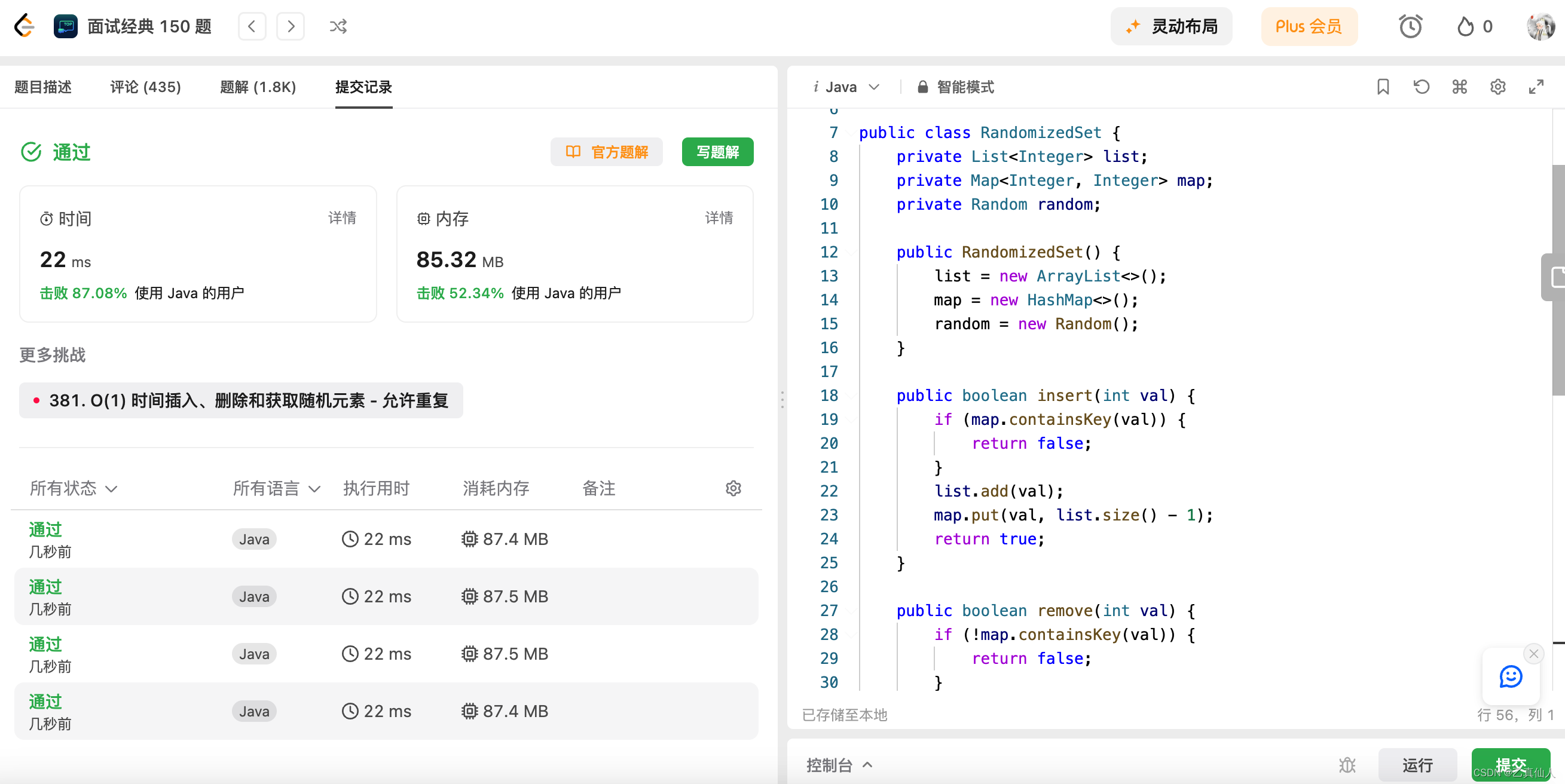Expand the 所有状态 filter dropdown
Viewport: 1565px width, 784px height.
(73, 488)
